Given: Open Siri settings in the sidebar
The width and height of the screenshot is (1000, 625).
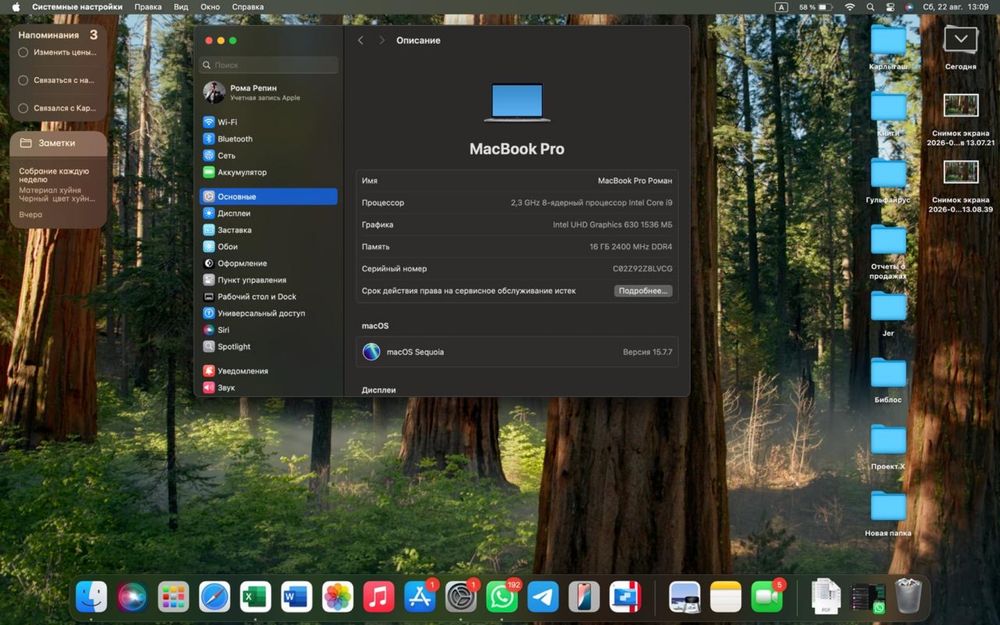Looking at the screenshot, I should point(268,329).
